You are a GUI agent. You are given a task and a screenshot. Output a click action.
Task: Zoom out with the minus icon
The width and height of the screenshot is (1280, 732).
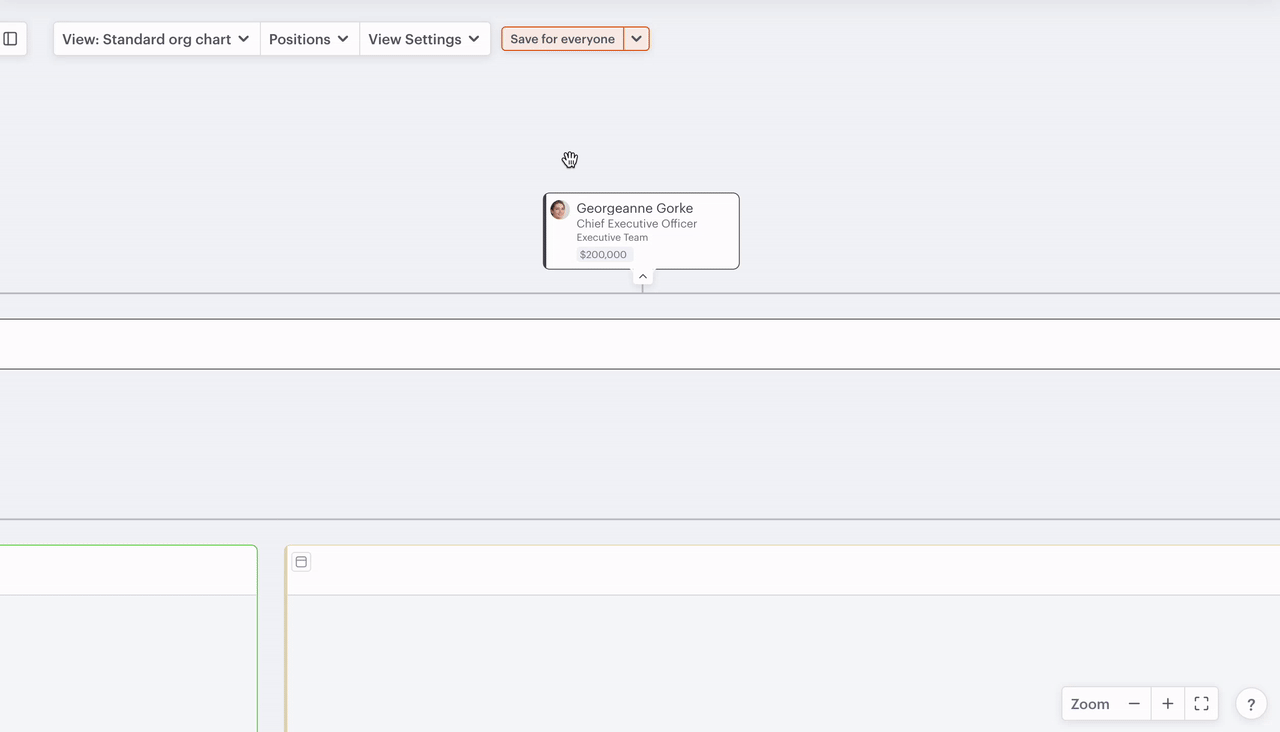click(1134, 704)
